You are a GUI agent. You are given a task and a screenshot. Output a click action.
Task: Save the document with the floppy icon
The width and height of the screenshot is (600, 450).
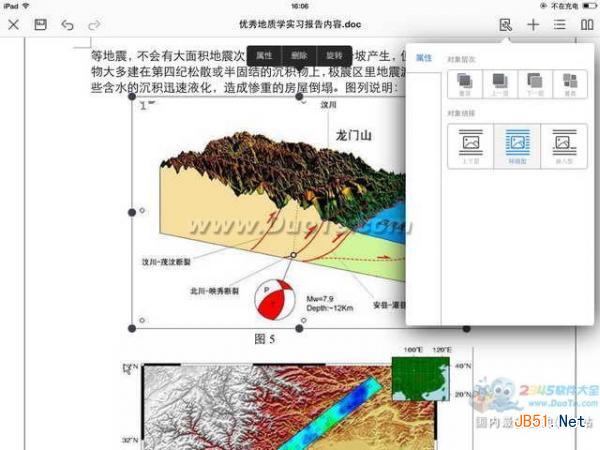tap(40, 23)
